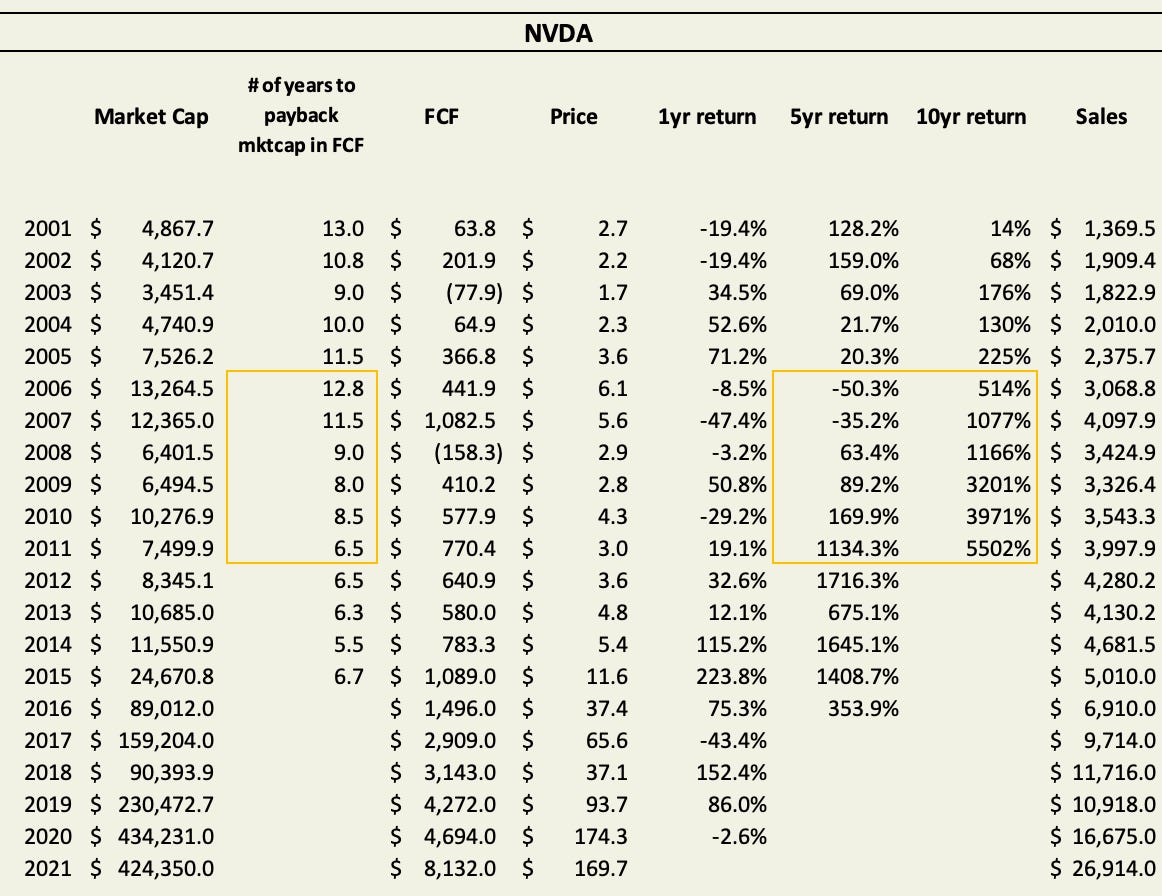Screen dimensions: 1162x896
Task: Select 10yr return 5502%
Action: pyautogui.click(x=997, y=548)
